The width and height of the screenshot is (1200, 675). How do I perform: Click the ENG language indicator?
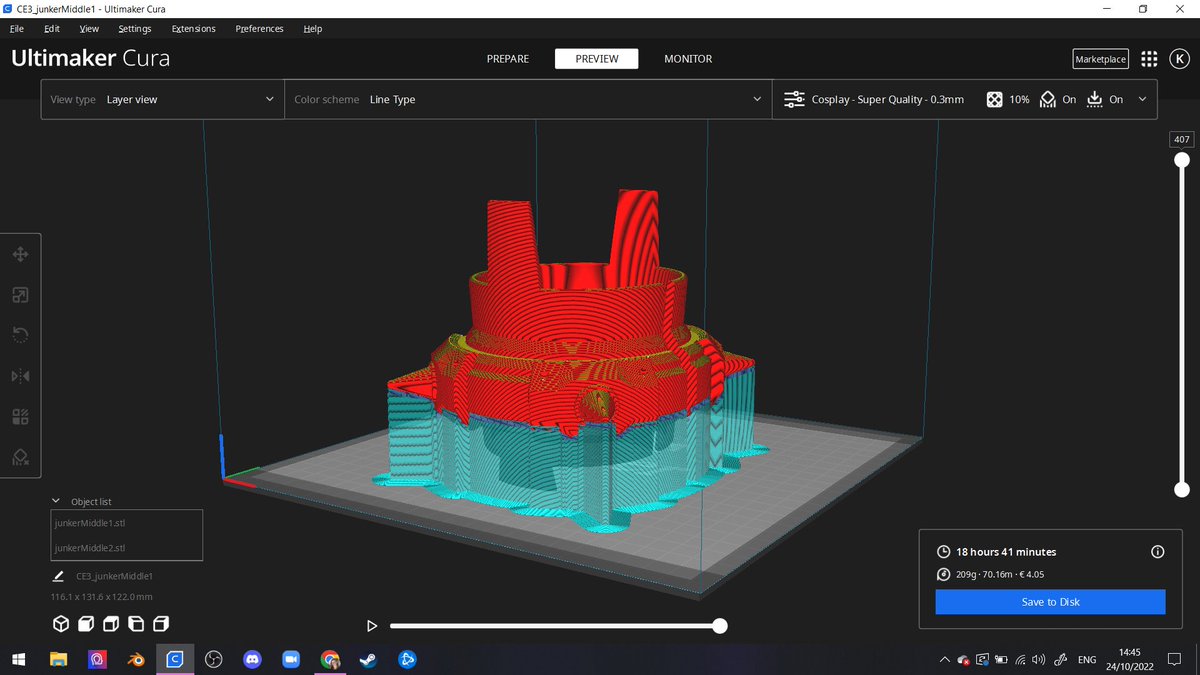[1086, 660]
